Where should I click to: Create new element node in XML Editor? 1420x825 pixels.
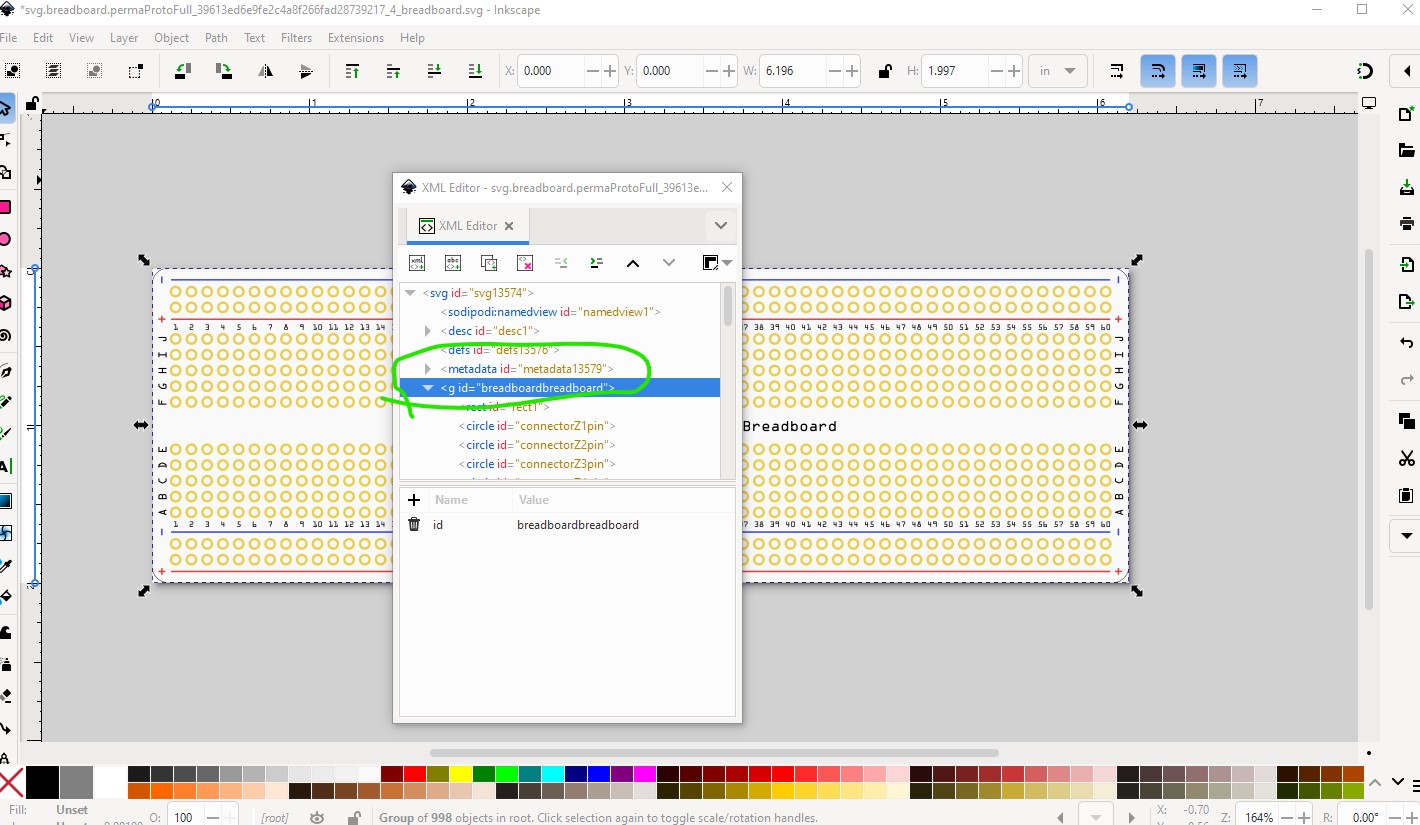coord(417,263)
